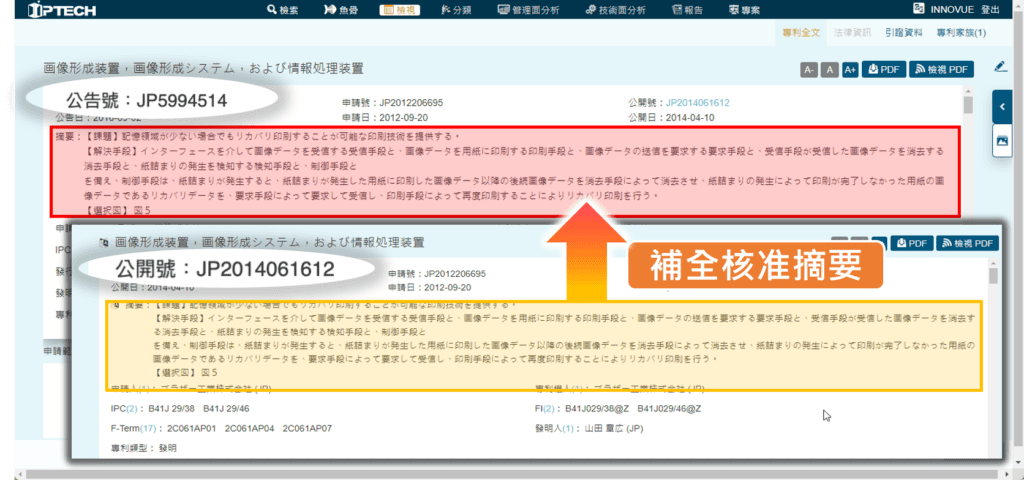
Task: Collapse the right sidebar chevron arrow
Action: click(x=1002, y=105)
